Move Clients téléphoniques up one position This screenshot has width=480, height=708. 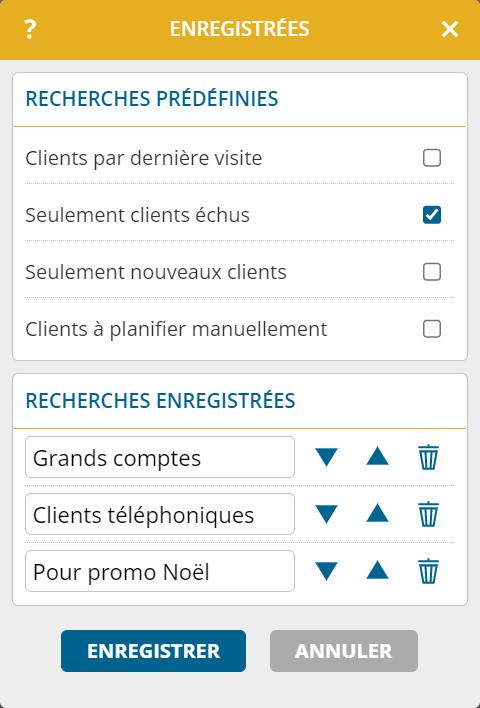click(377, 513)
